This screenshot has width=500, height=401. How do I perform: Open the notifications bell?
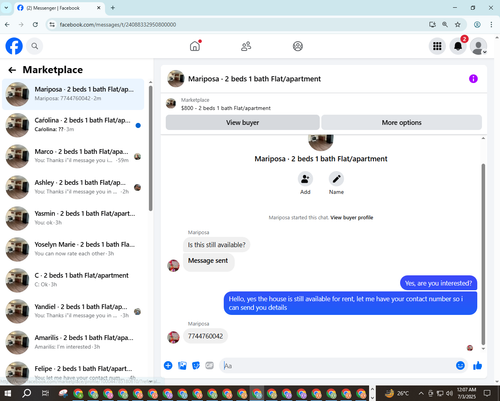(x=458, y=46)
